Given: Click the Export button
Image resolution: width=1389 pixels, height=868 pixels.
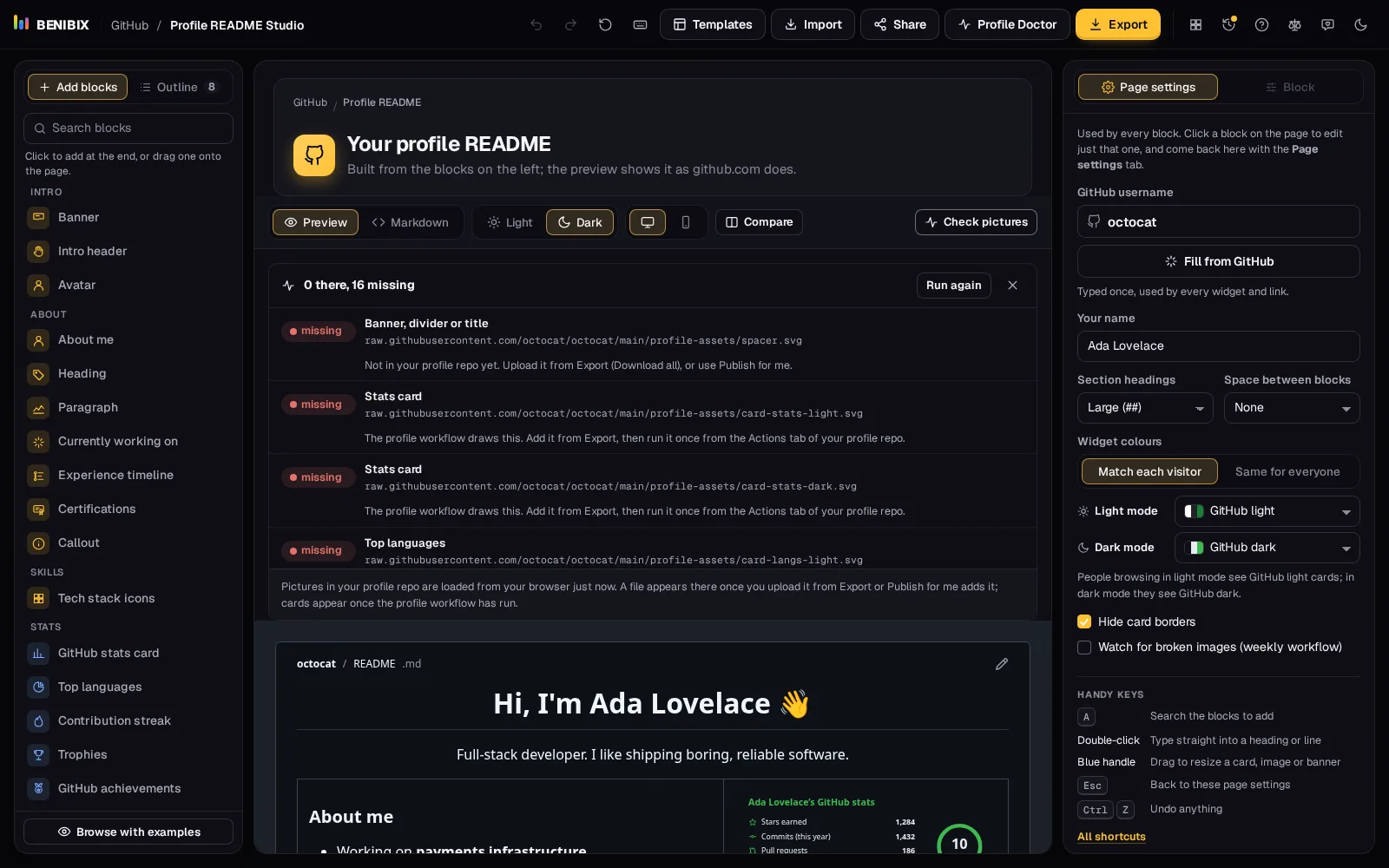Looking at the screenshot, I should pyautogui.click(x=1118, y=24).
